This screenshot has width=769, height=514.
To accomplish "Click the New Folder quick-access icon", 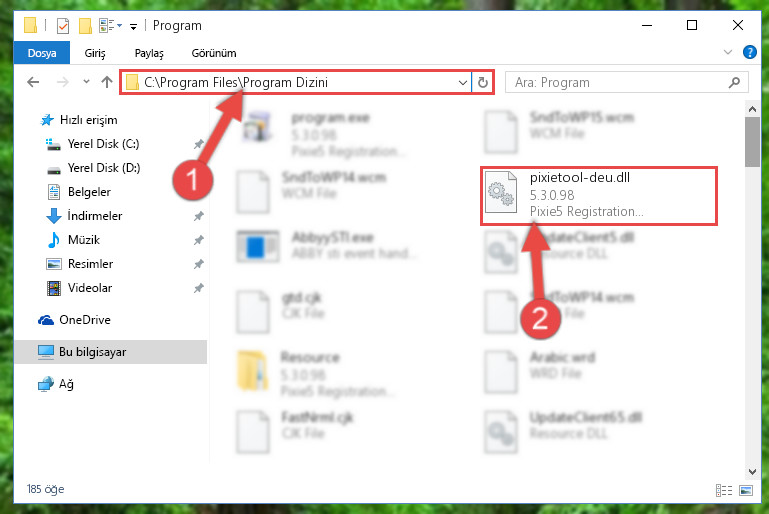I will (x=85, y=26).
